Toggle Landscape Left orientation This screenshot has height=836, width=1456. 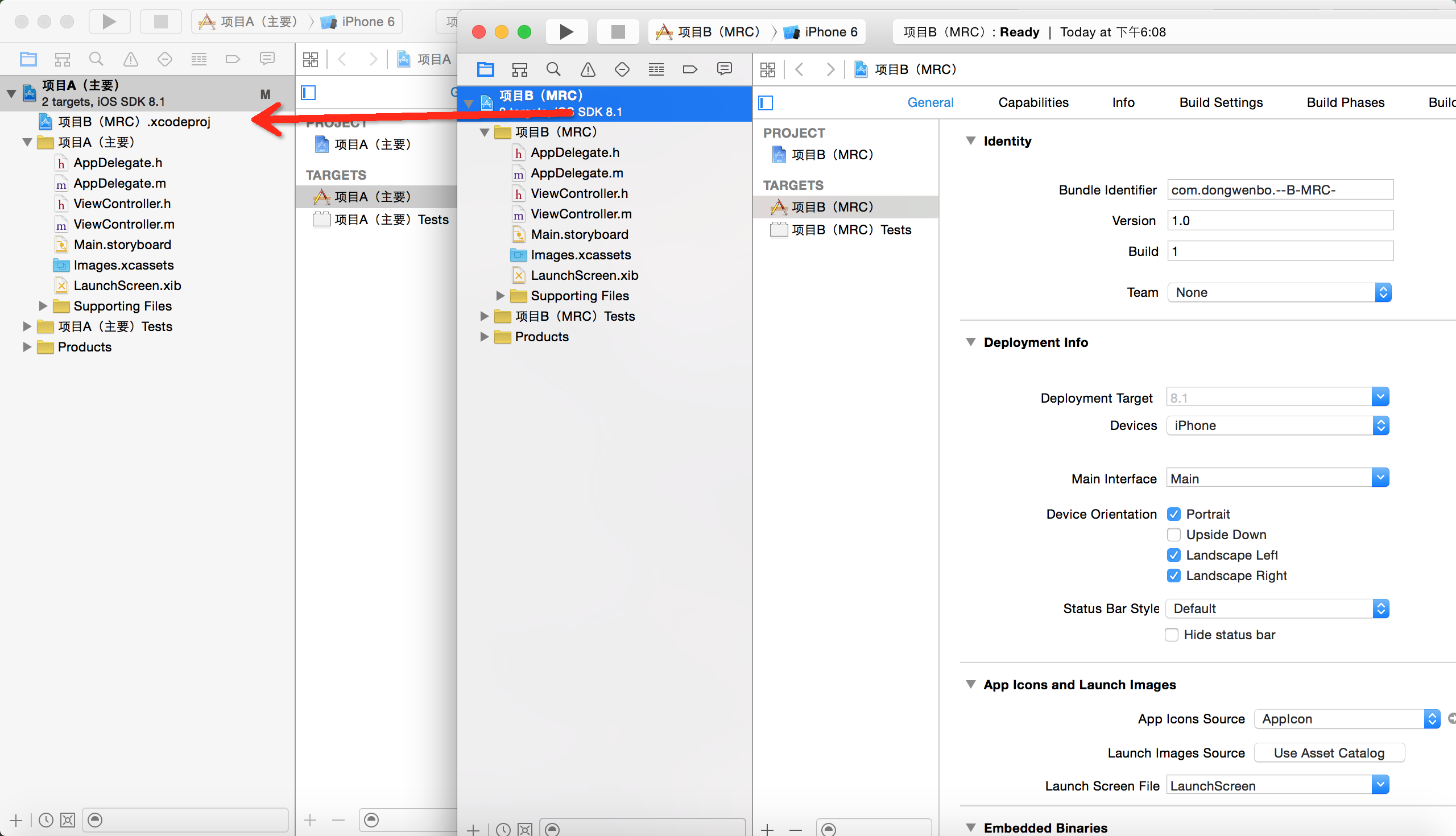1173,555
